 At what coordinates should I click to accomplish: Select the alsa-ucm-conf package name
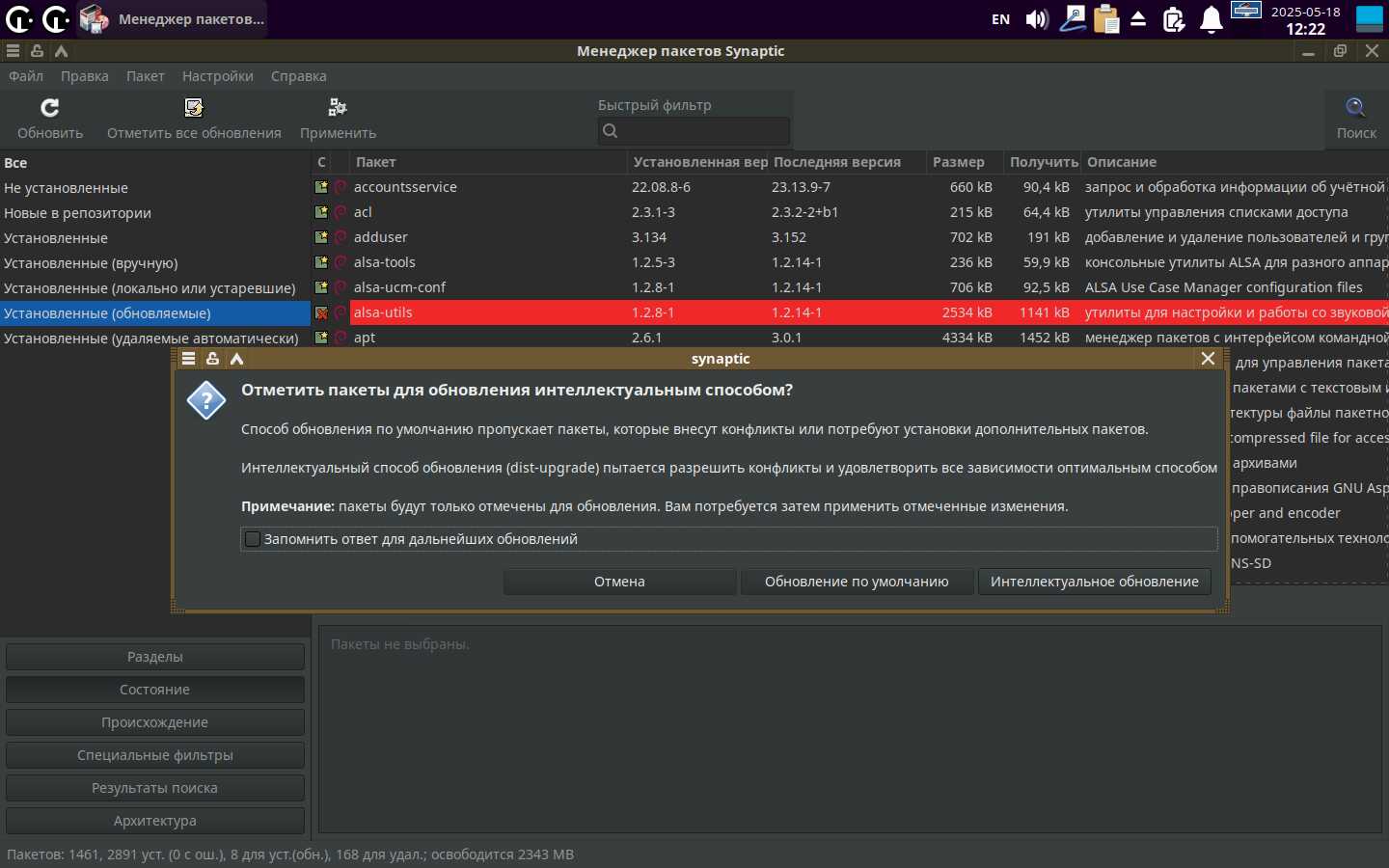(399, 287)
